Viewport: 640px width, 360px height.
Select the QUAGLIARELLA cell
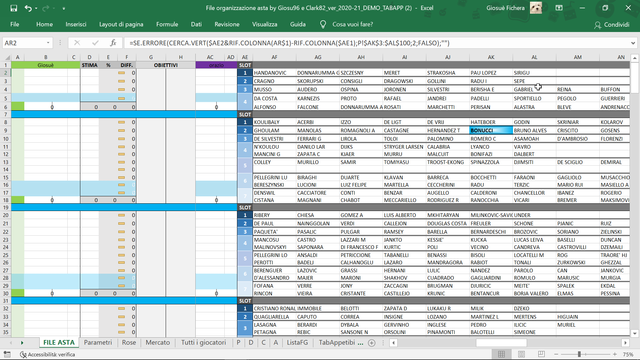tap(274, 317)
